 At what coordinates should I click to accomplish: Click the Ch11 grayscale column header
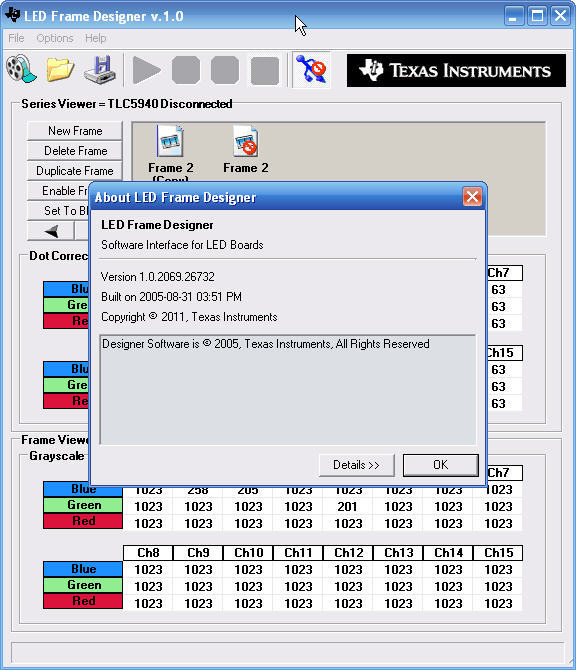pos(298,553)
